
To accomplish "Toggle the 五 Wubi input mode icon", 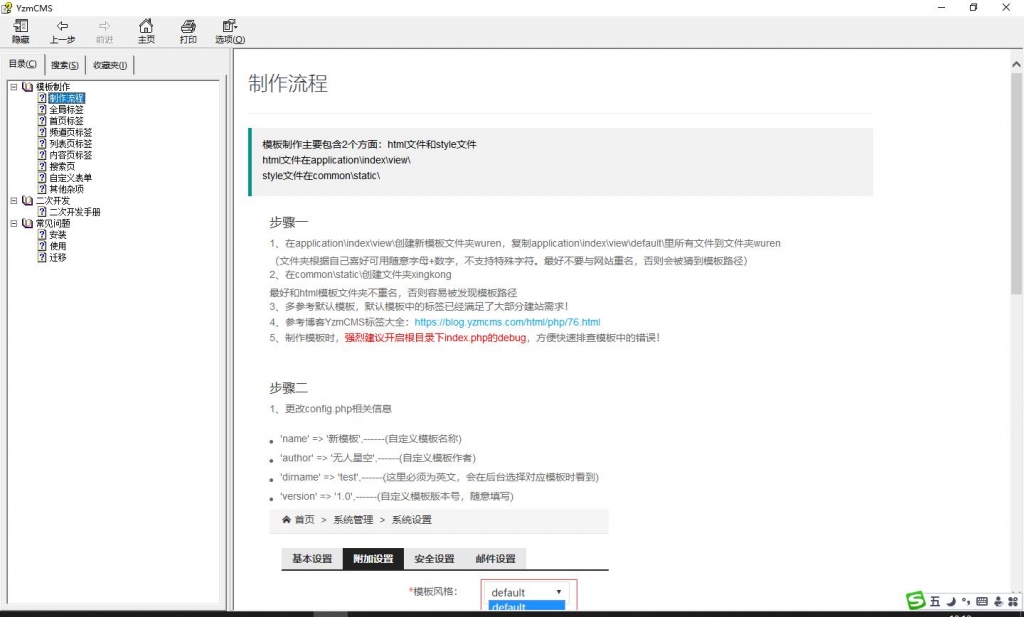I will point(935,601).
